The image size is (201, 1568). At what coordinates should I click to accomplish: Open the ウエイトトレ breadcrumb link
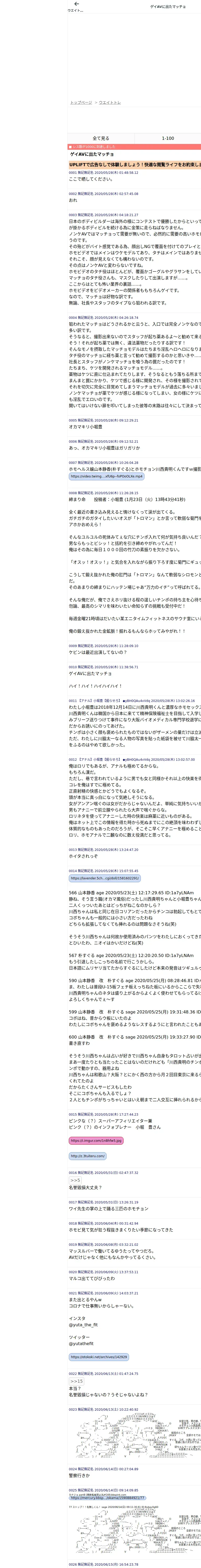(x=110, y=102)
